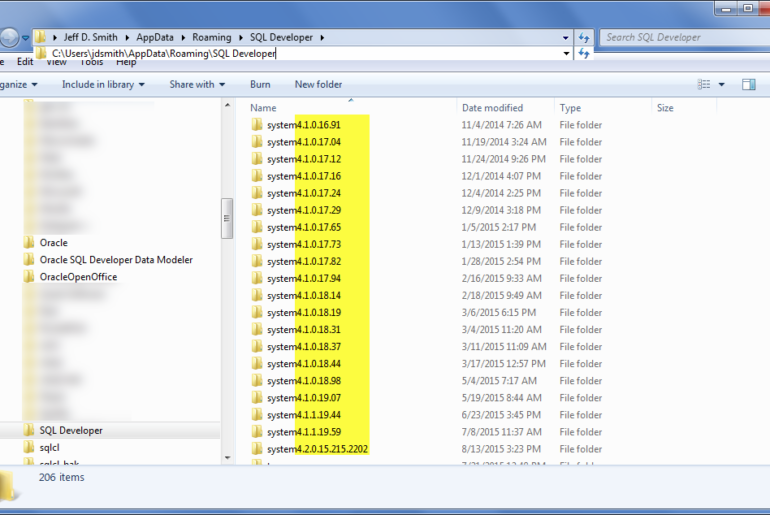Open Include in library dropdown
The image size is (770, 515).
[x=103, y=84]
